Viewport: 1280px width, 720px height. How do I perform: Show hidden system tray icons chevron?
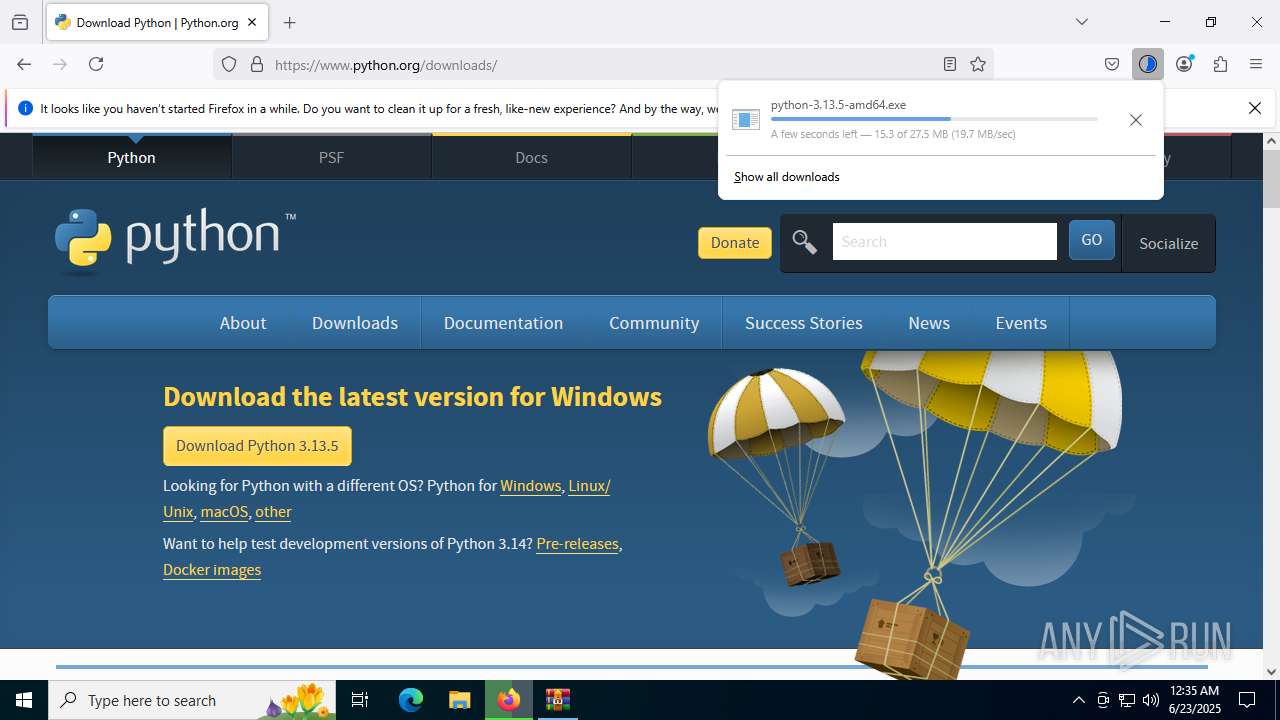tap(1078, 700)
